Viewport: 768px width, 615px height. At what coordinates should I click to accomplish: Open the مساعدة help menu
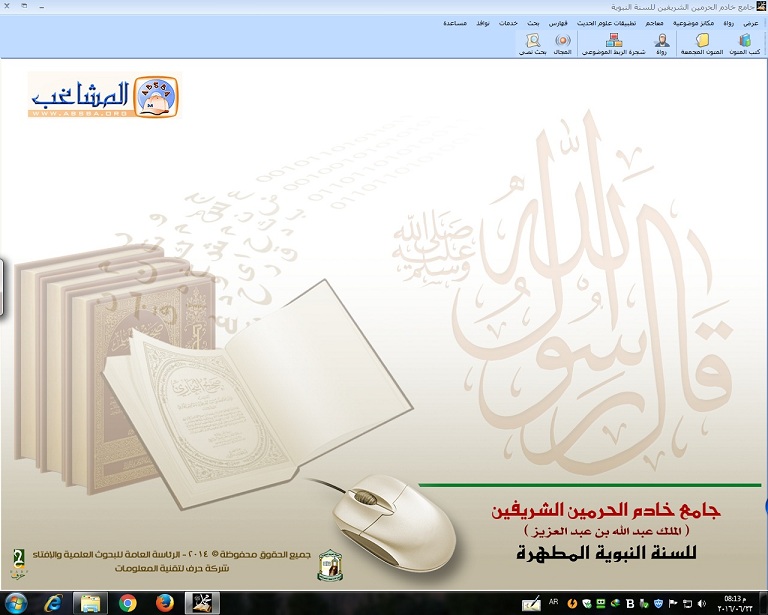coord(455,24)
